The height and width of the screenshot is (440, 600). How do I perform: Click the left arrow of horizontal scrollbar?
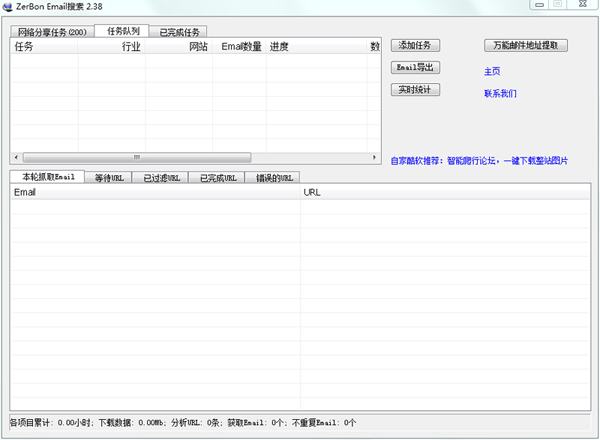click(15, 157)
